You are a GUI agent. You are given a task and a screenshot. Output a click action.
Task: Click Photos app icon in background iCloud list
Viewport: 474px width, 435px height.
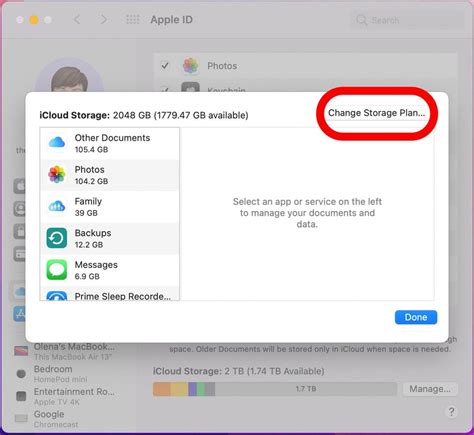tap(191, 65)
